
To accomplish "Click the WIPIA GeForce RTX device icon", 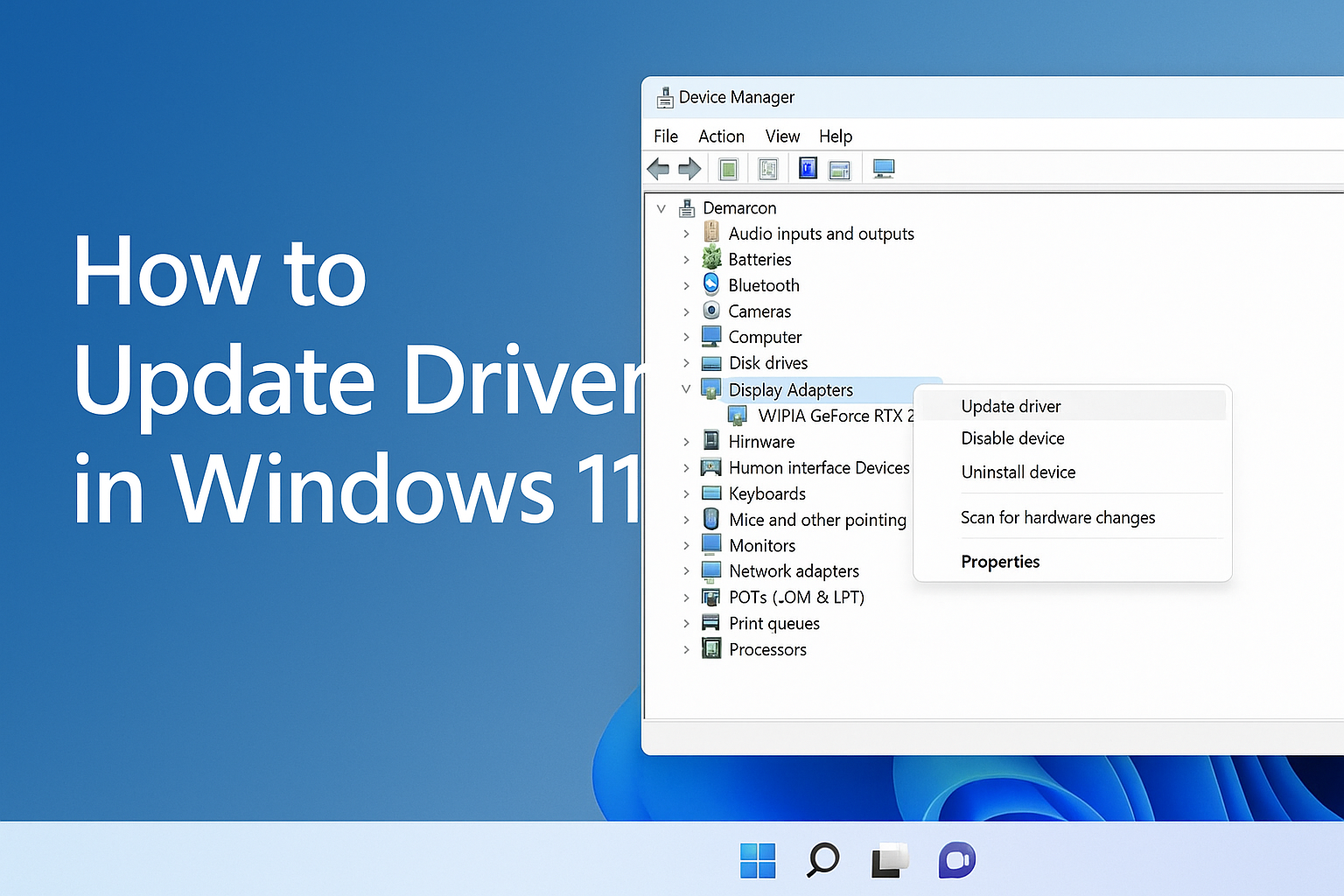I will [x=738, y=416].
